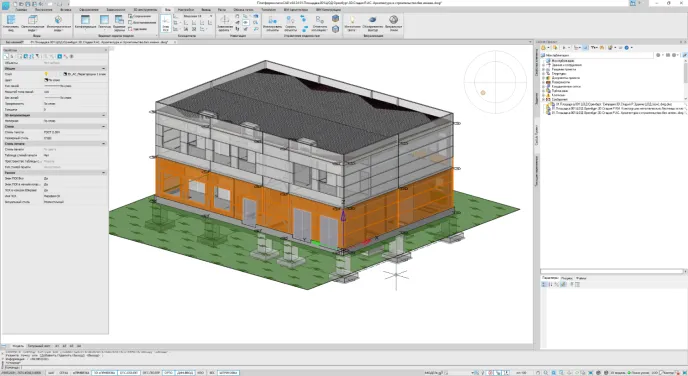
Task: Select the orbit navigation icon in ribbon
Action: [225, 20]
